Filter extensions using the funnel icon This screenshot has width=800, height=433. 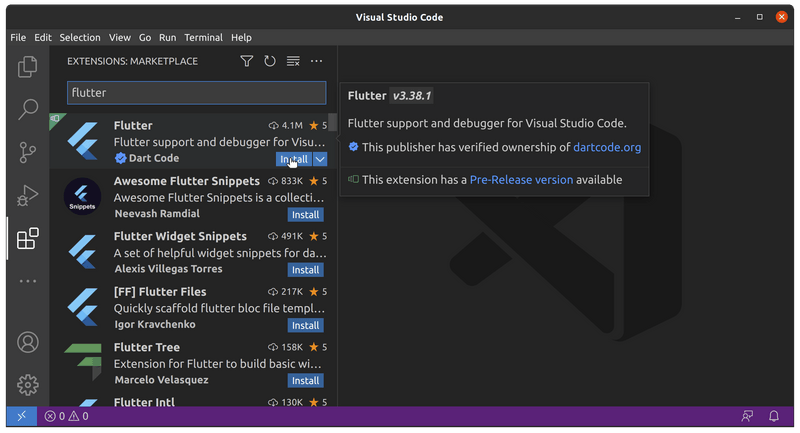click(x=247, y=62)
